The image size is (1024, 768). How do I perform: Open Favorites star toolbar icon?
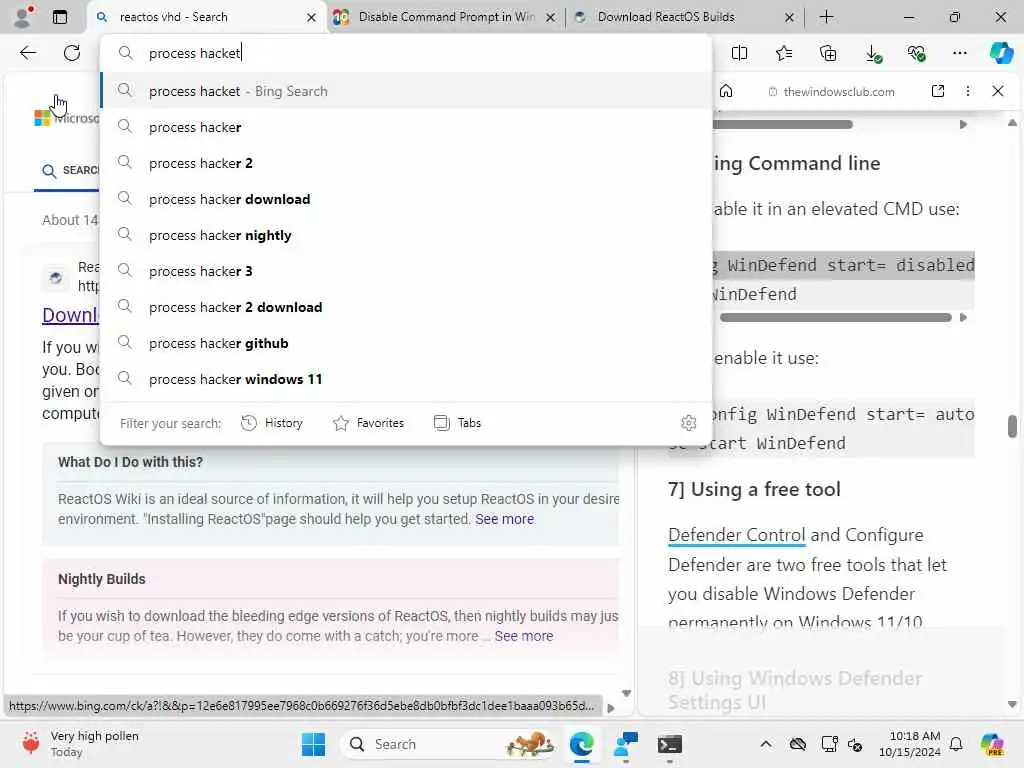click(x=784, y=53)
